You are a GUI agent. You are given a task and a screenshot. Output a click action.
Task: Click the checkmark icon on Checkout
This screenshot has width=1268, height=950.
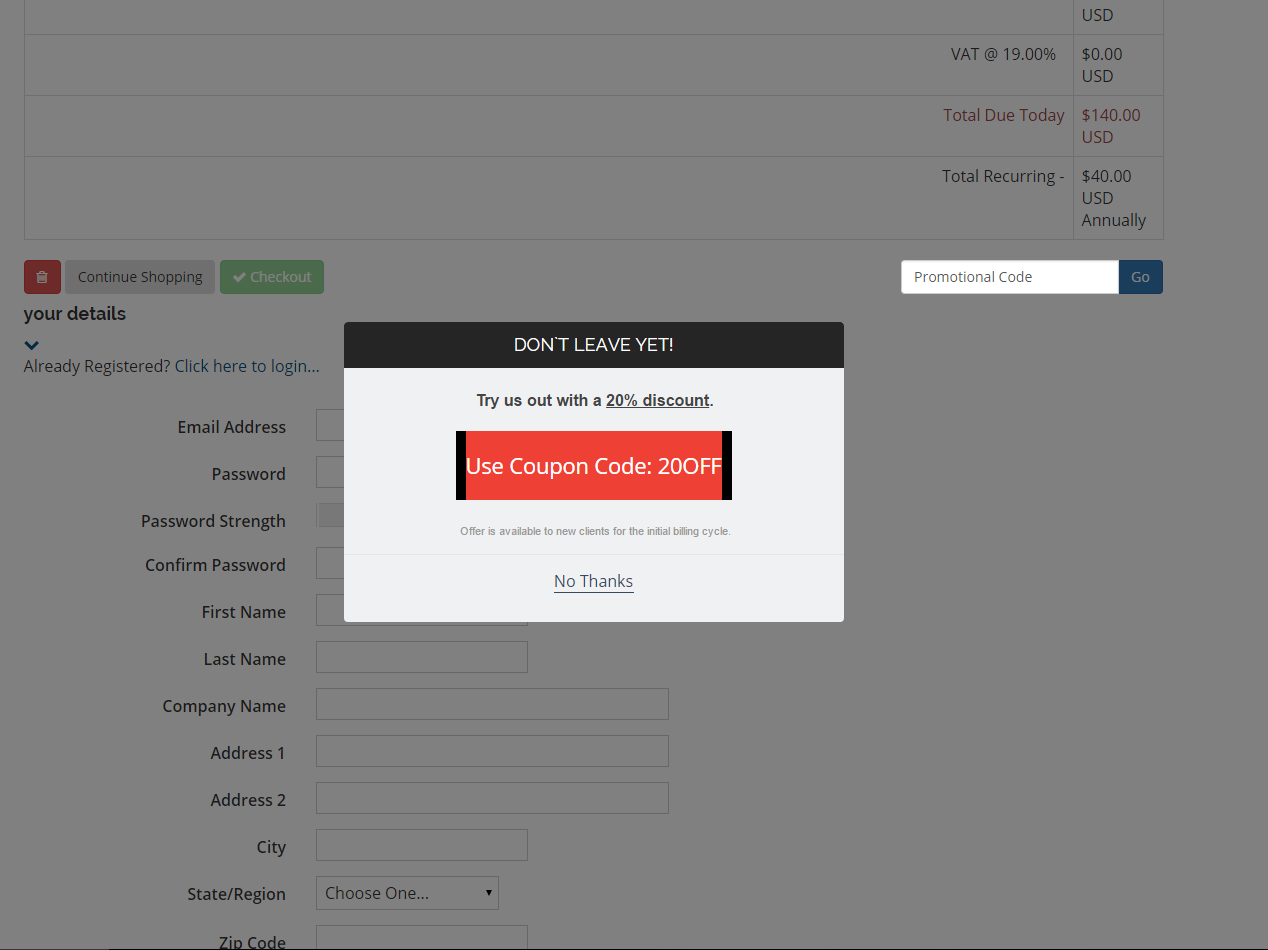click(239, 277)
